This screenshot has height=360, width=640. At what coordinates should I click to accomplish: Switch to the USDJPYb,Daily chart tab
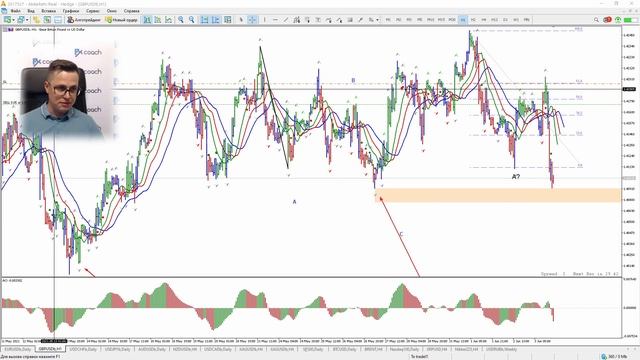[118, 349]
